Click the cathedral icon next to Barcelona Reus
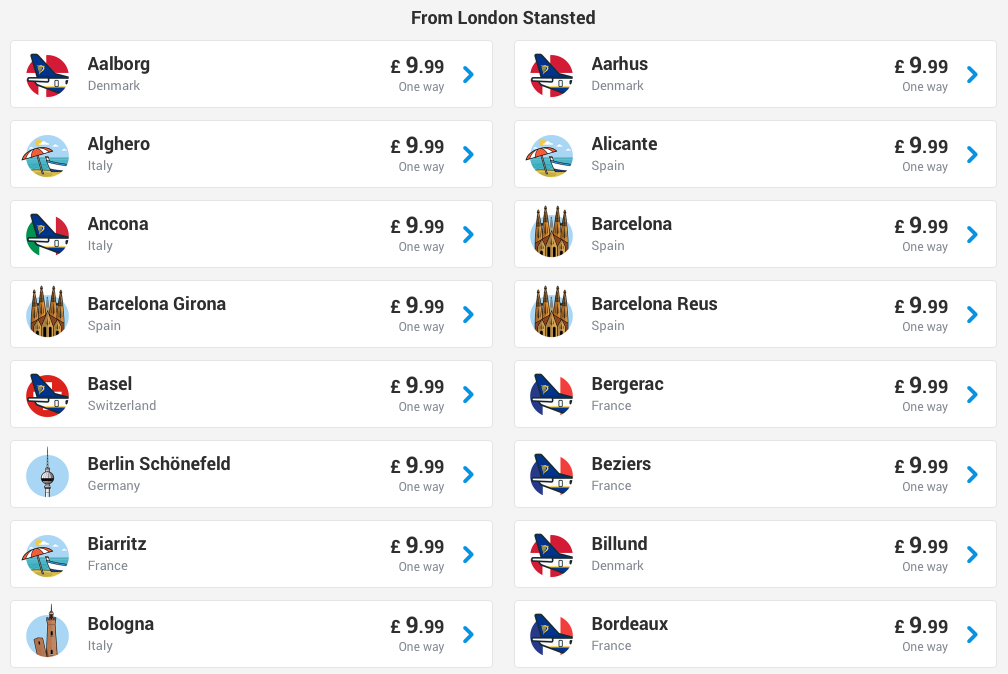Screen dimensions: 1008x674 (552, 312)
